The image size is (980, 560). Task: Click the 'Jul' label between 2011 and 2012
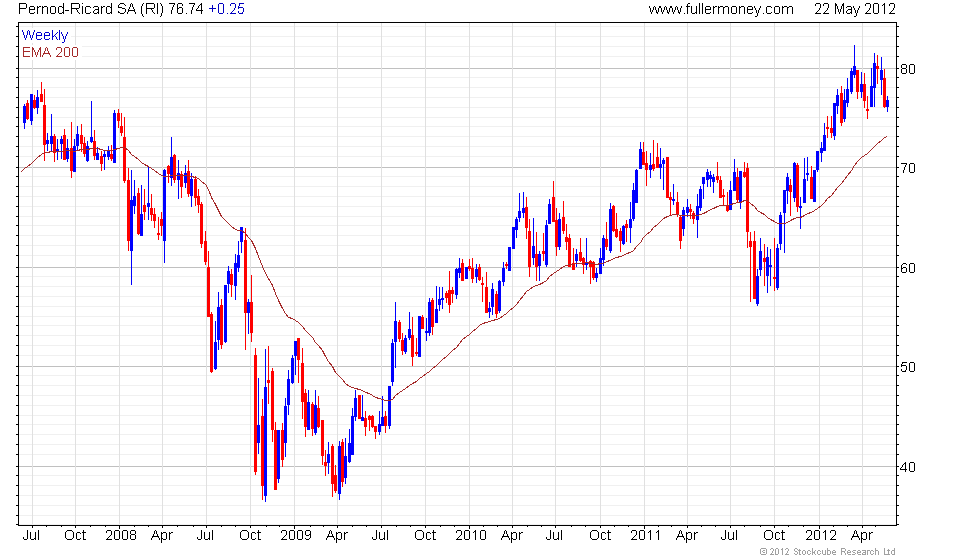pos(729,536)
